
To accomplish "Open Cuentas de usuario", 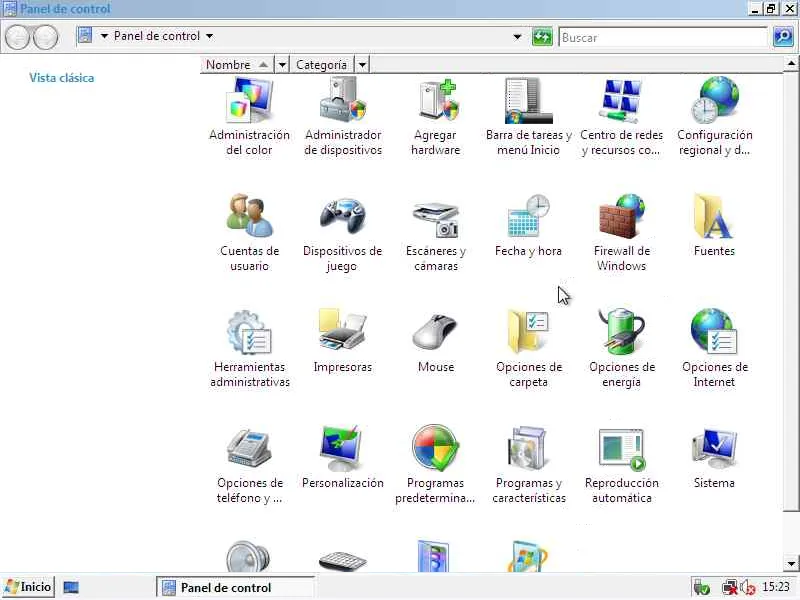I will tap(249, 233).
